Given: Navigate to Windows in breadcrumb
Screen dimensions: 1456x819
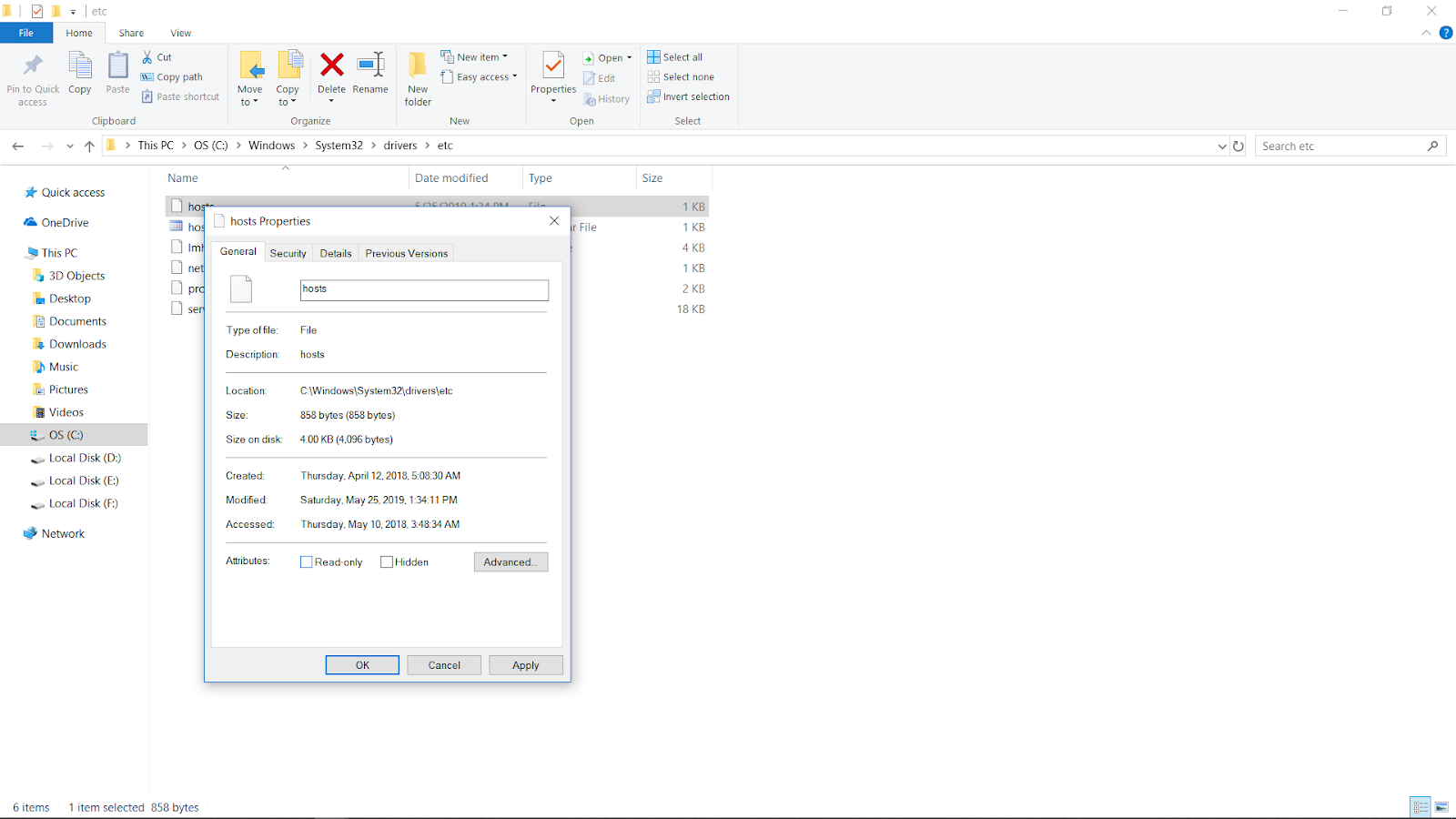Looking at the screenshot, I should tap(271, 146).
